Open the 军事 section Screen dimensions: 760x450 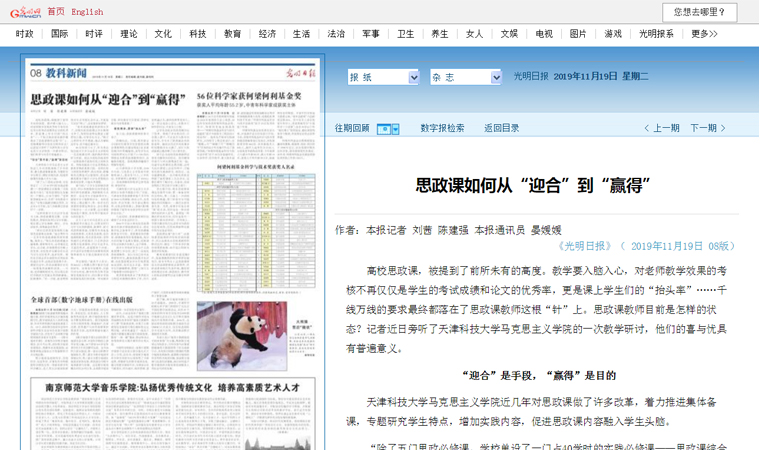point(370,34)
